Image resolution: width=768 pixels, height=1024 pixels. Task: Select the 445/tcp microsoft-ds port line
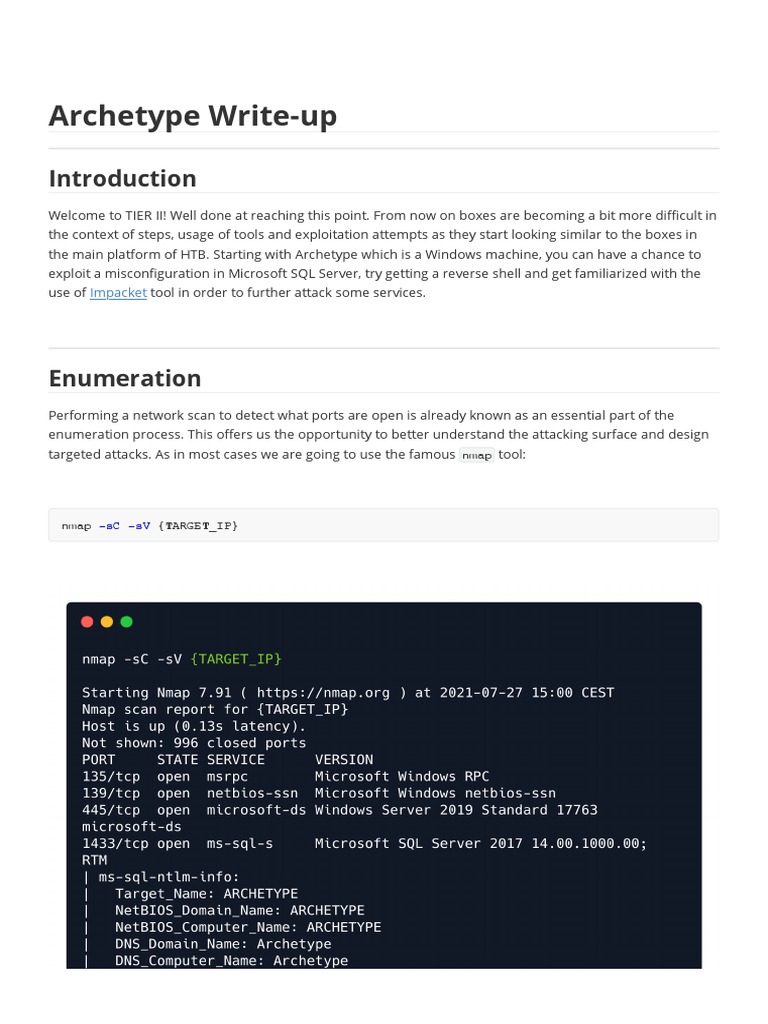tap(339, 810)
